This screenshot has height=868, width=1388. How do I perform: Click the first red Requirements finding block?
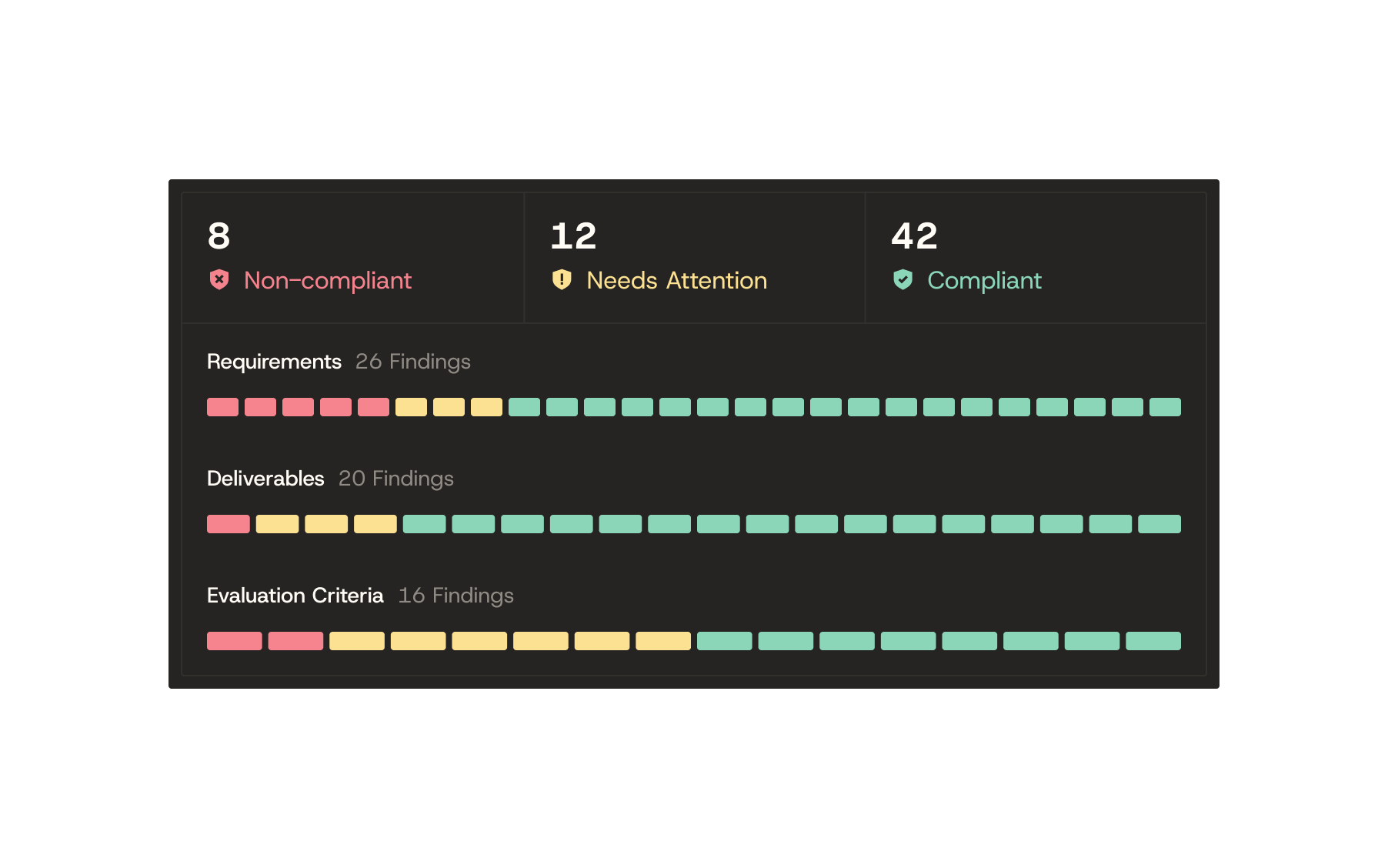coord(222,407)
